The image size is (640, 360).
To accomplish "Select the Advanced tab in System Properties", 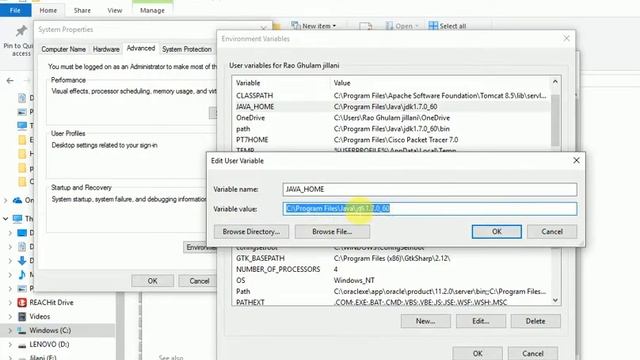I will [141, 48].
